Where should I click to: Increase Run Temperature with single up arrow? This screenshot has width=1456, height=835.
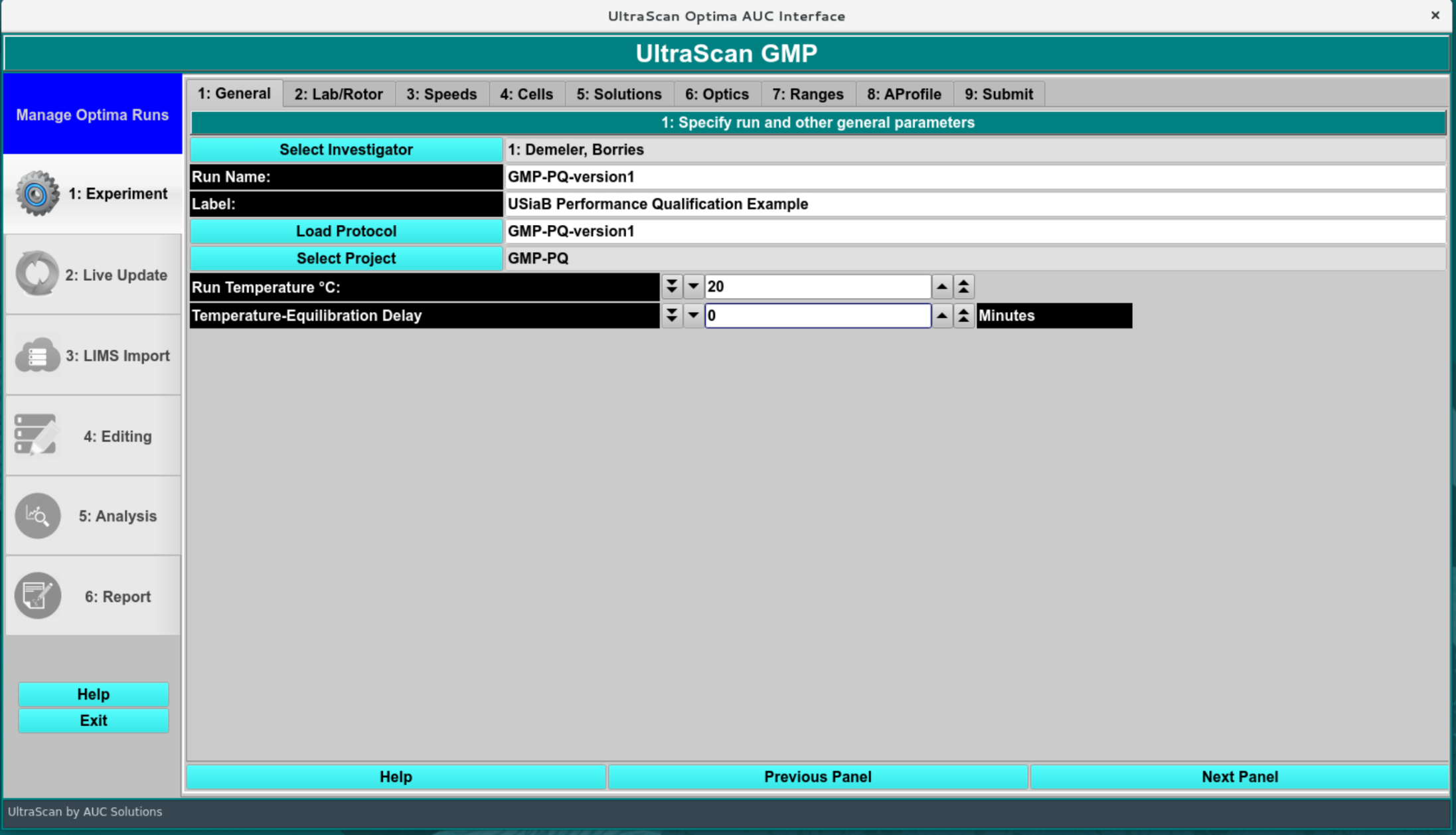(941, 287)
